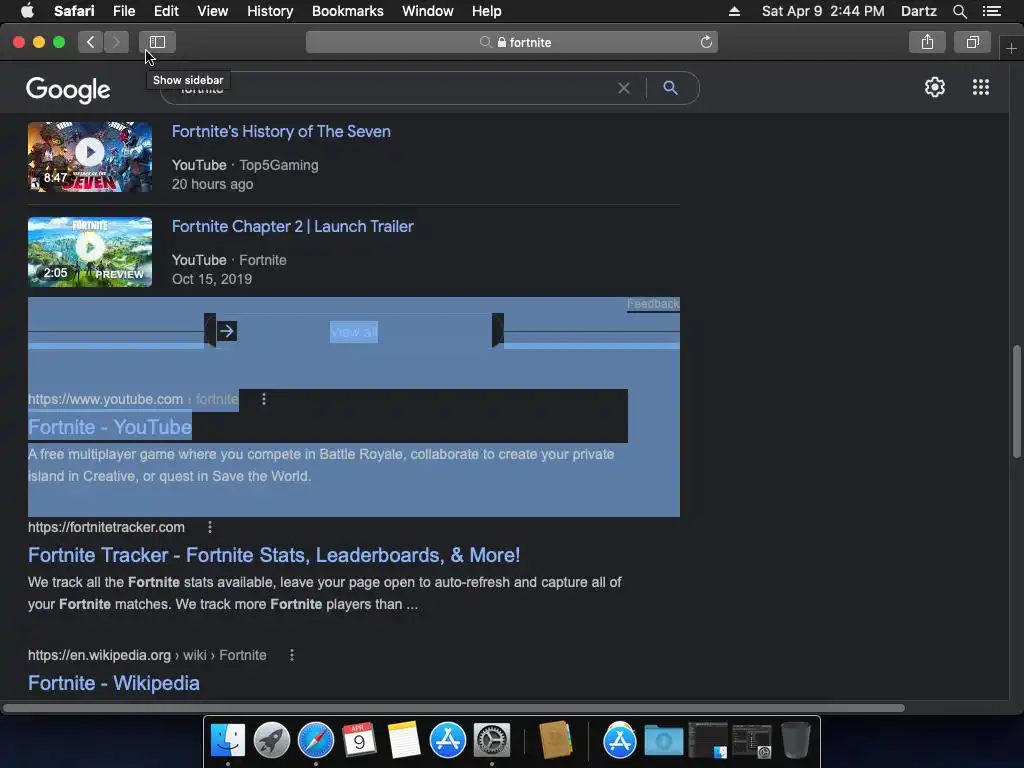1024x768 pixels.
Task: Click the View all arrow icon
Action: (x=227, y=331)
